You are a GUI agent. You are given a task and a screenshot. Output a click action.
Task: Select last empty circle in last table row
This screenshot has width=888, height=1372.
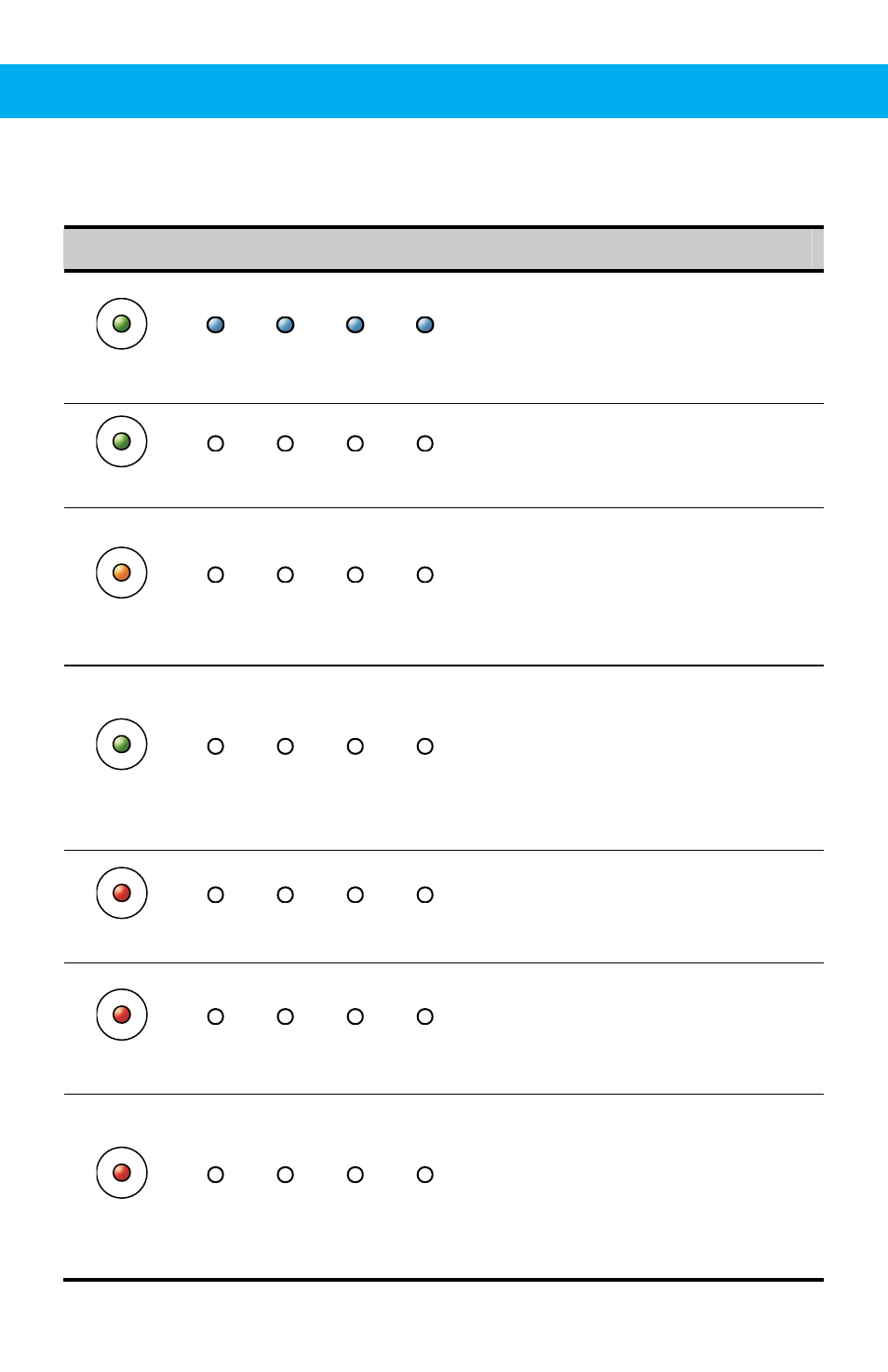click(425, 1175)
